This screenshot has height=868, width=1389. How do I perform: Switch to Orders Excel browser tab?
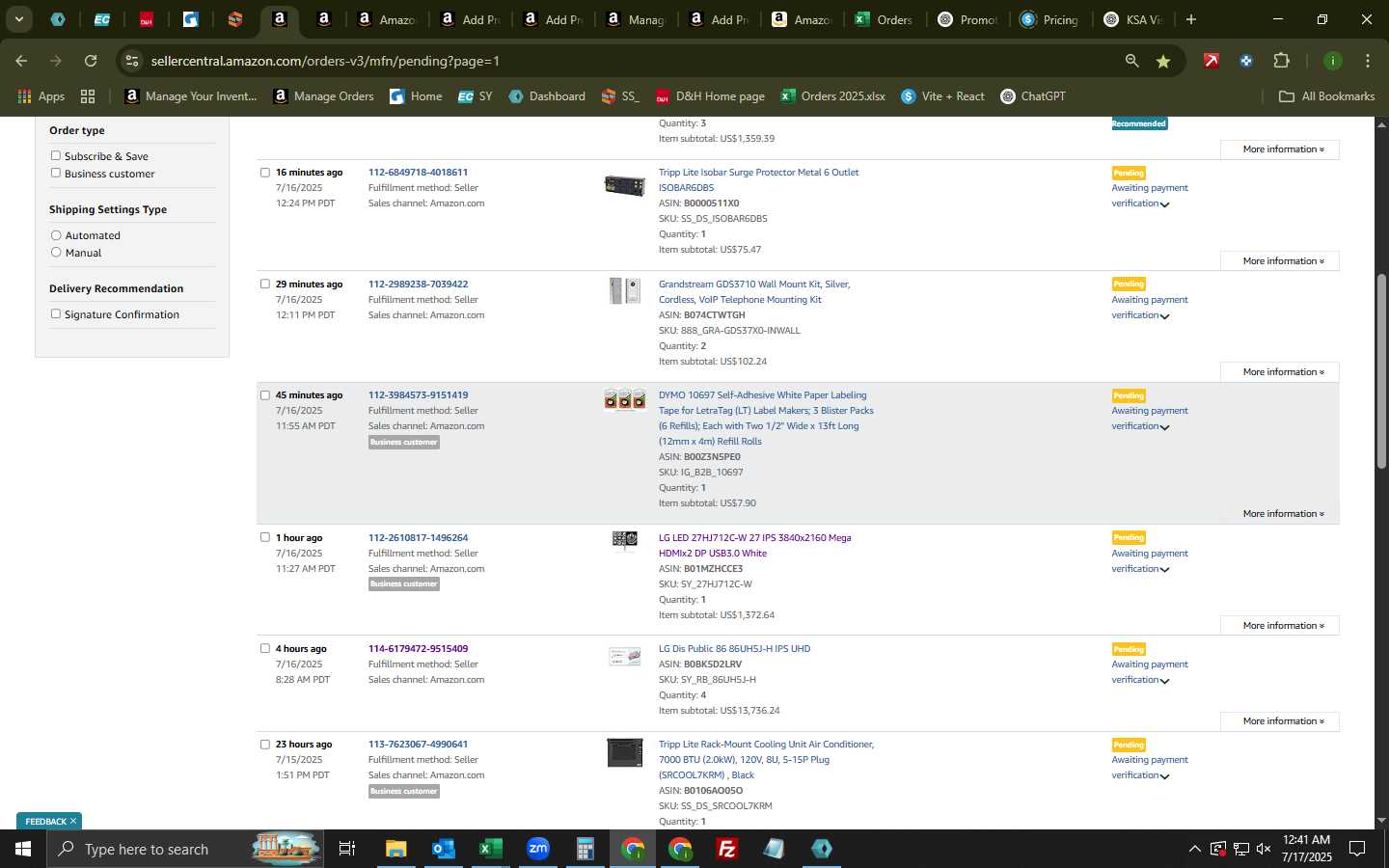pyautogui.click(x=884, y=19)
